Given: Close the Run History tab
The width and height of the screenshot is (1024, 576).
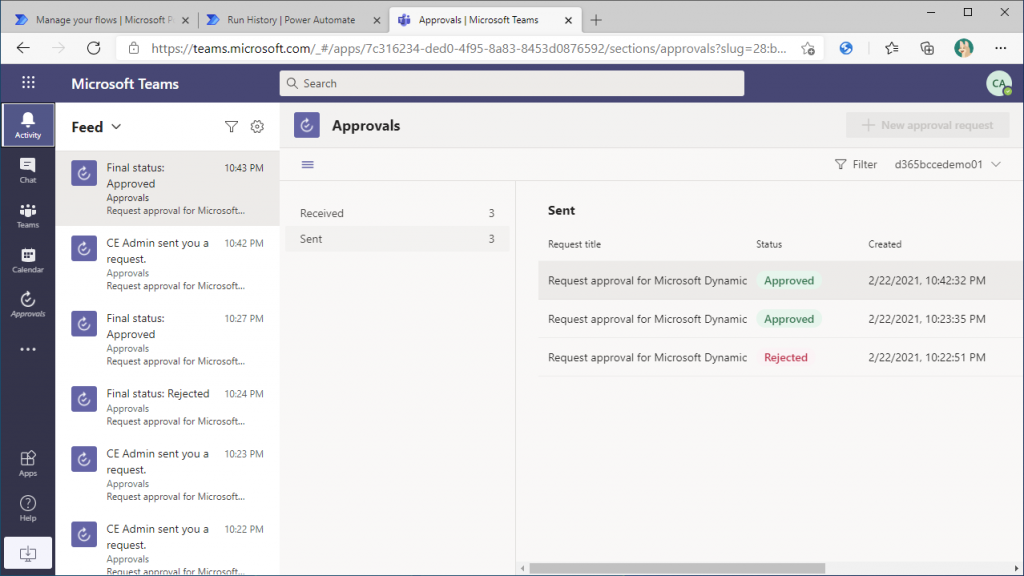Looking at the screenshot, I should (377, 20).
